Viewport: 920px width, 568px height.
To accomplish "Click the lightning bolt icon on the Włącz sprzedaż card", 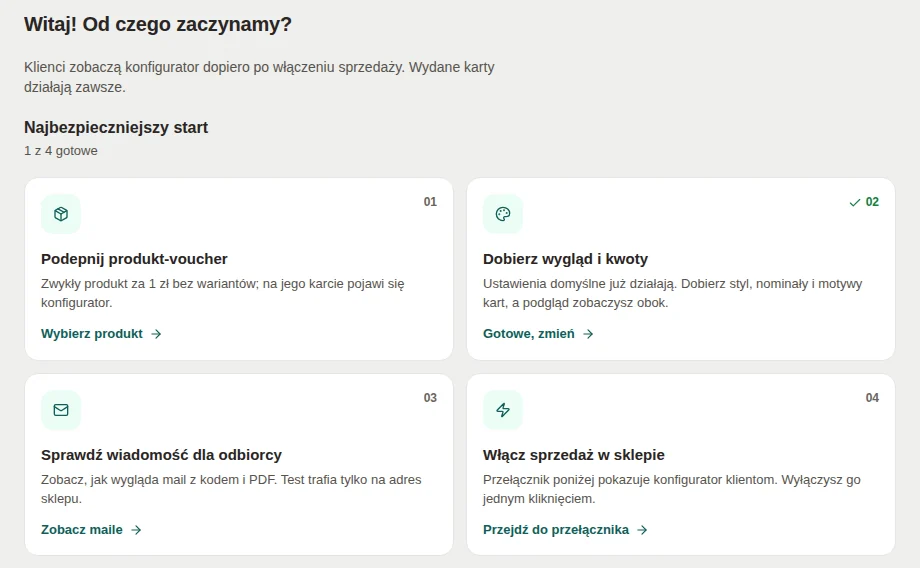I will [503, 410].
